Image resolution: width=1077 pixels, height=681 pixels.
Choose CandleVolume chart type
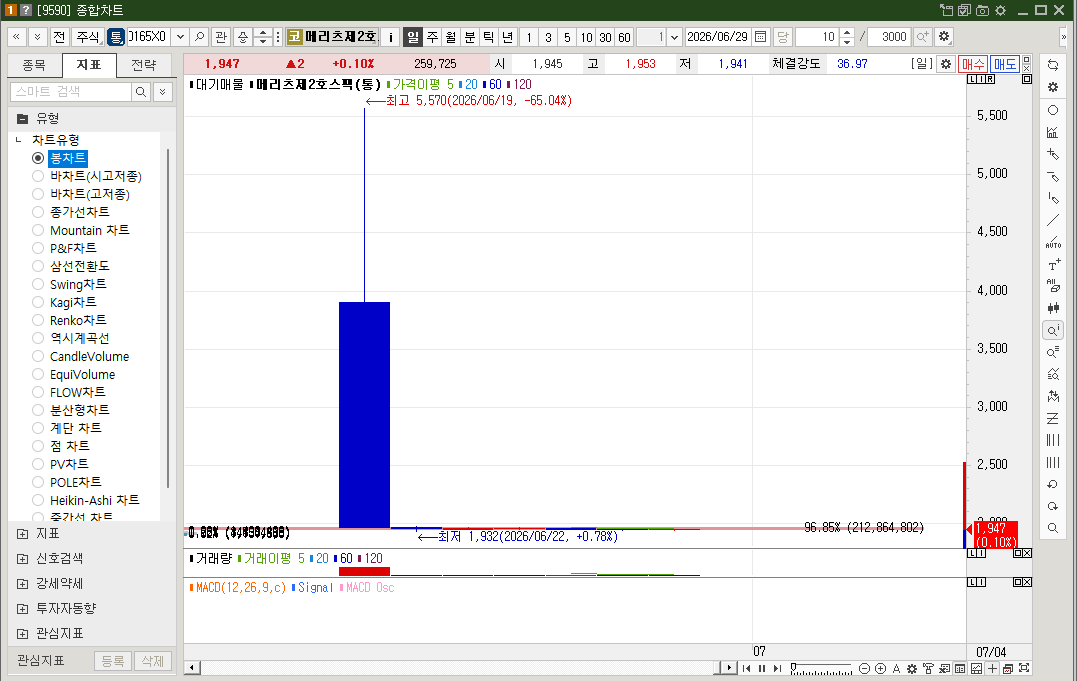[x=38, y=356]
